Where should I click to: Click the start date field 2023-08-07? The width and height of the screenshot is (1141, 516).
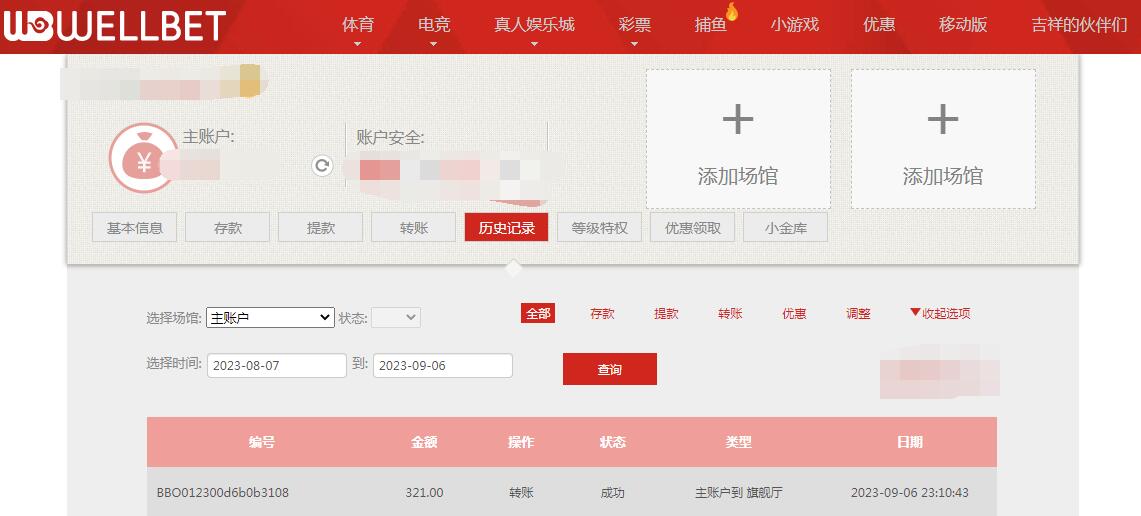point(277,365)
